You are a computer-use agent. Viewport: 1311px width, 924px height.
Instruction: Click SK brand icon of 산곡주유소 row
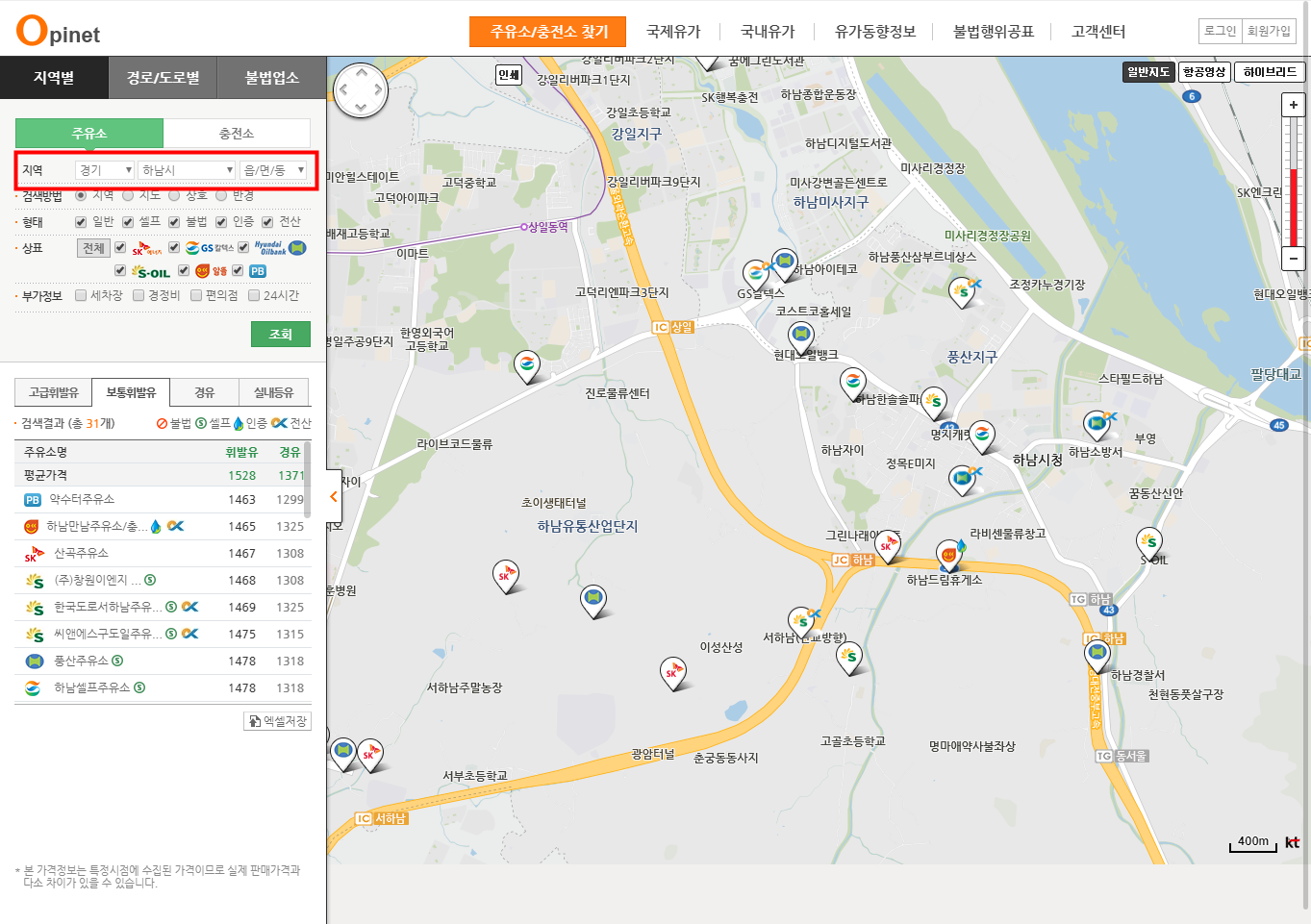click(34, 554)
